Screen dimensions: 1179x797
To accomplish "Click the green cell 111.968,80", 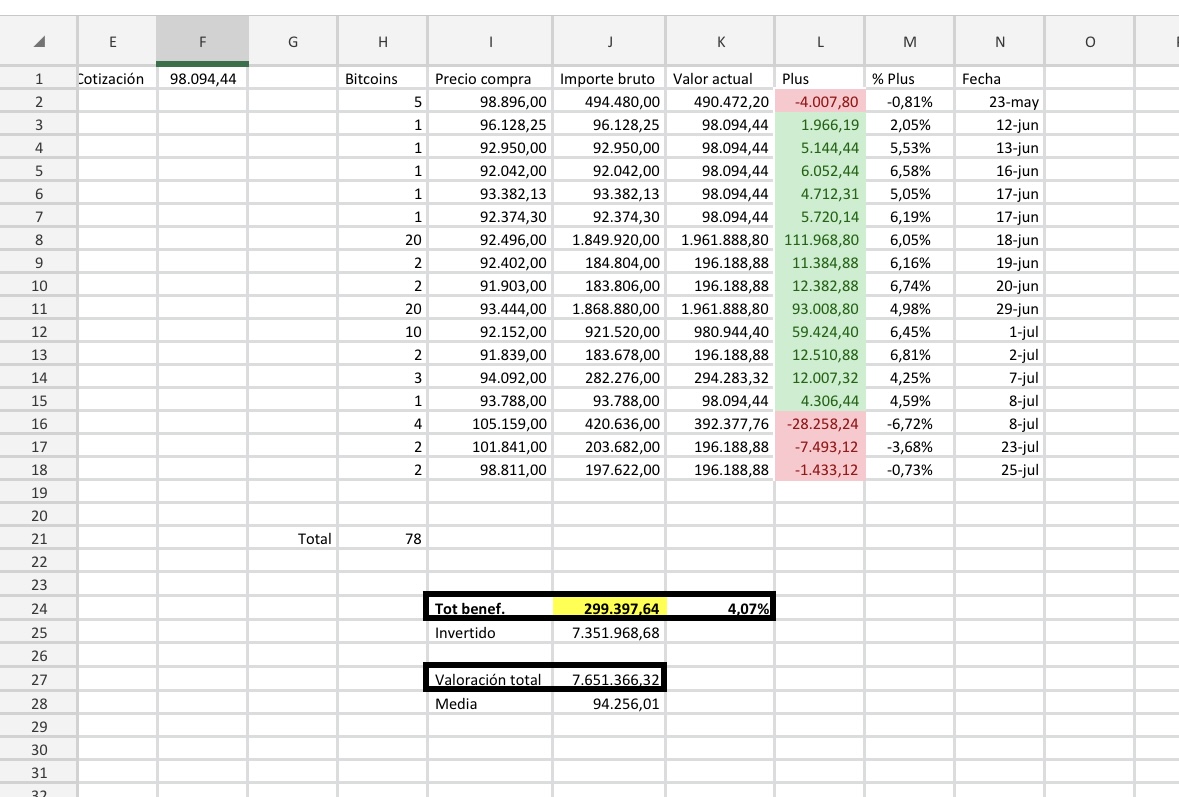I will pyautogui.click(x=820, y=240).
